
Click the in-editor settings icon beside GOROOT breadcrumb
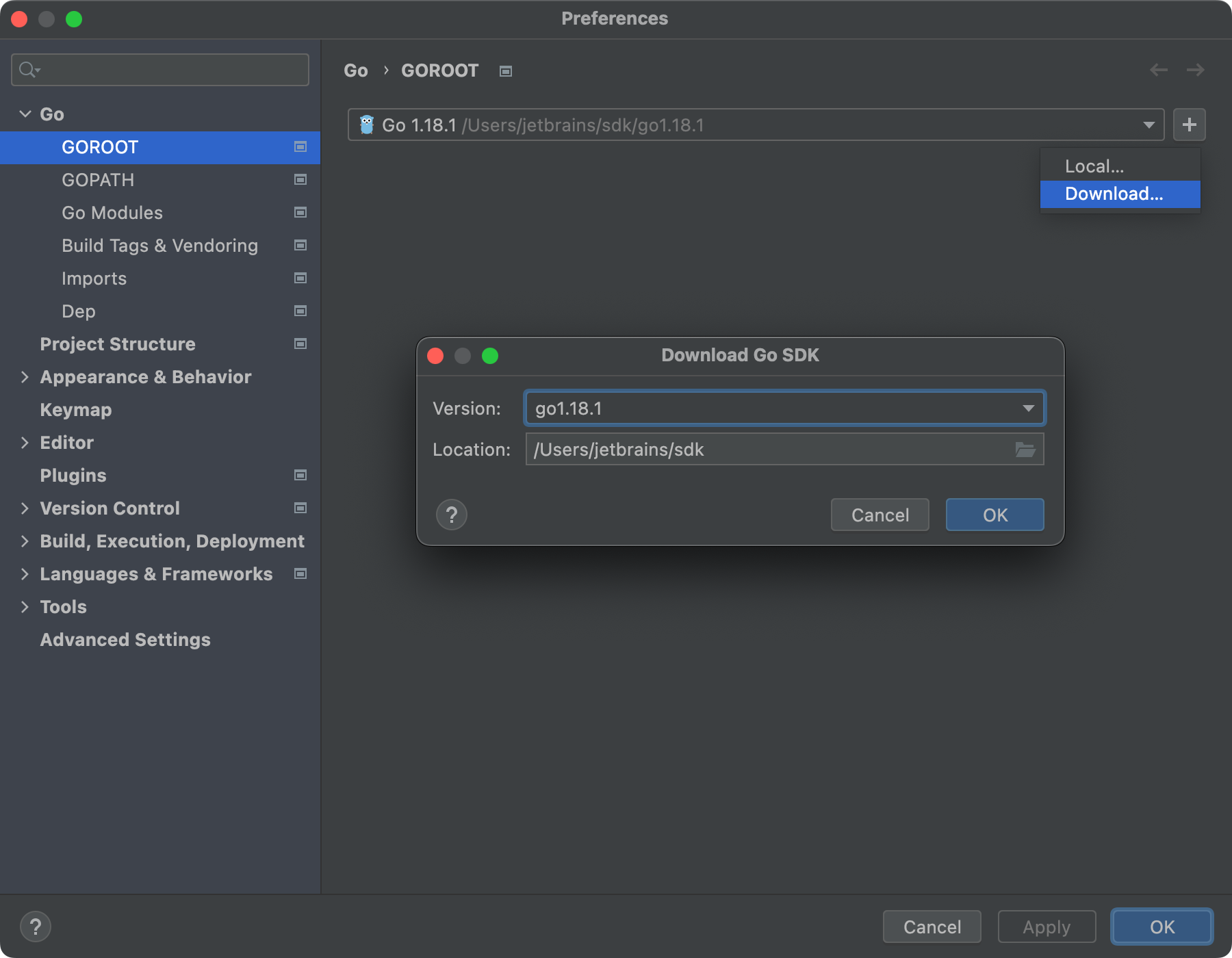click(505, 70)
